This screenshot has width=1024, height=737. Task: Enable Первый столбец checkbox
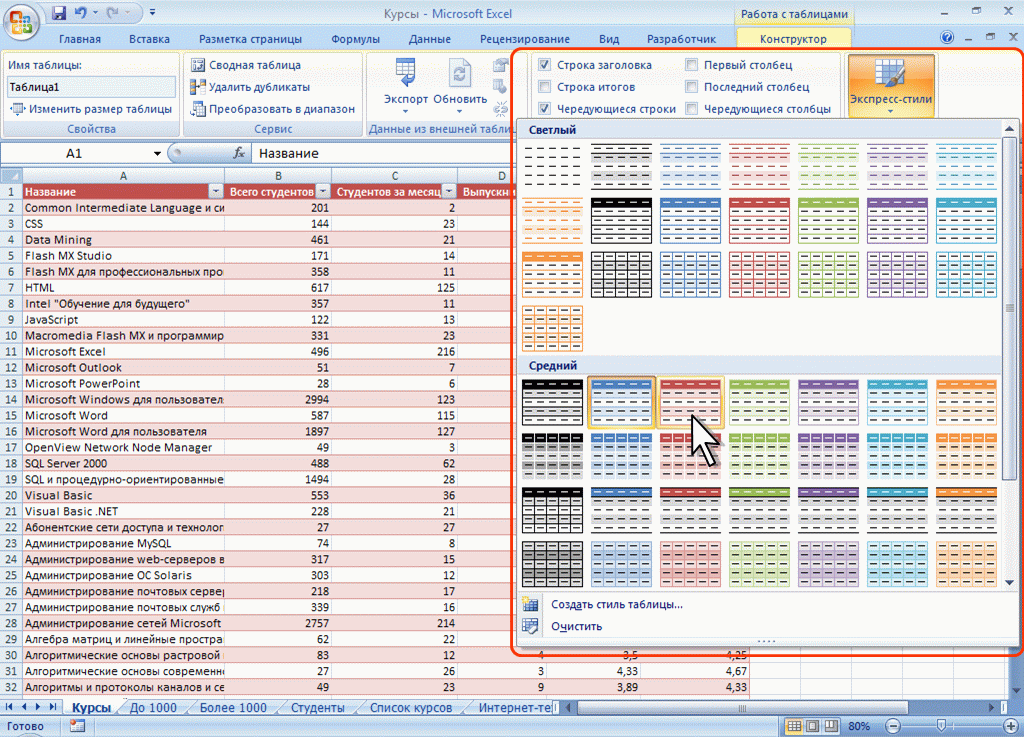pyautogui.click(x=692, y=65)
